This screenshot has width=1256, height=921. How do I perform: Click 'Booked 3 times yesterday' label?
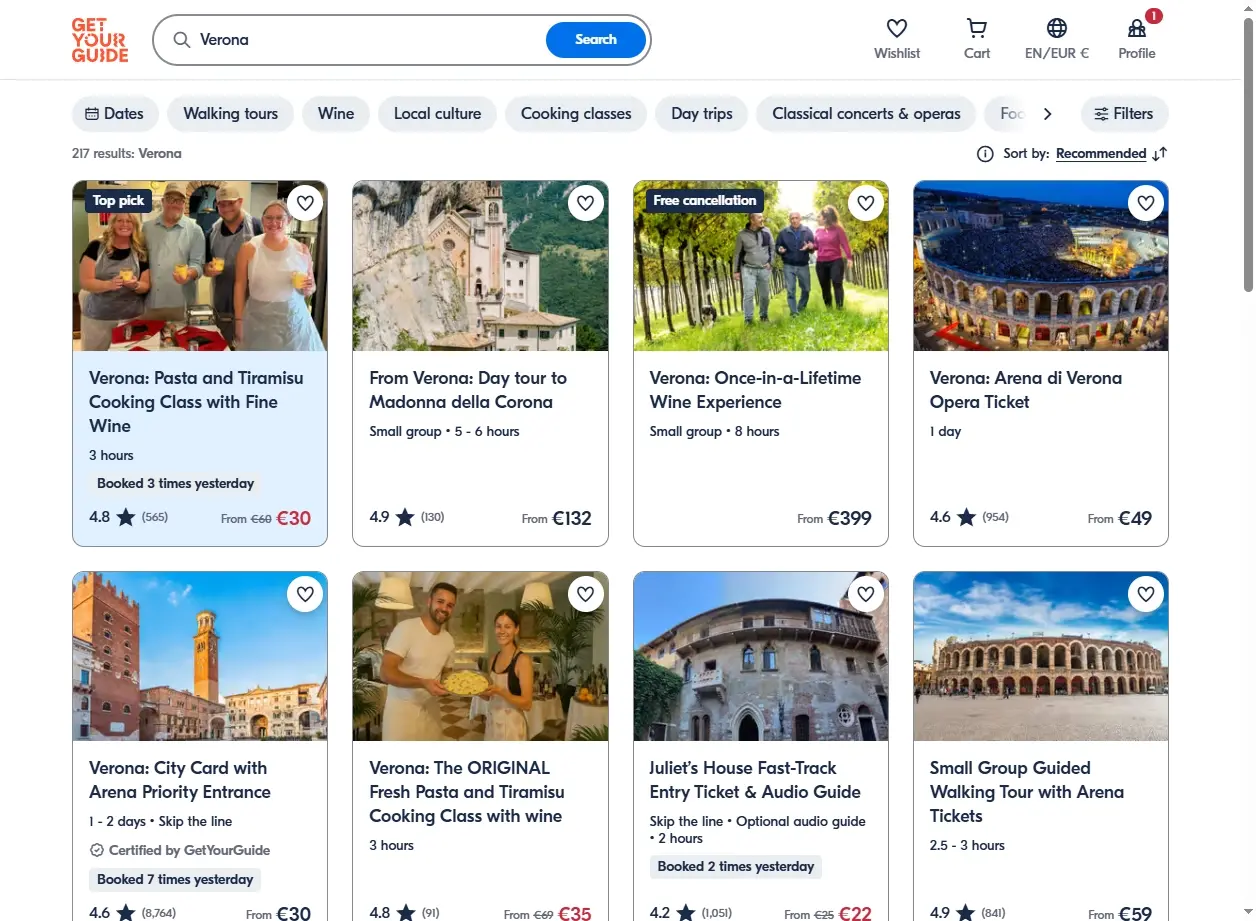pos(176,483)
